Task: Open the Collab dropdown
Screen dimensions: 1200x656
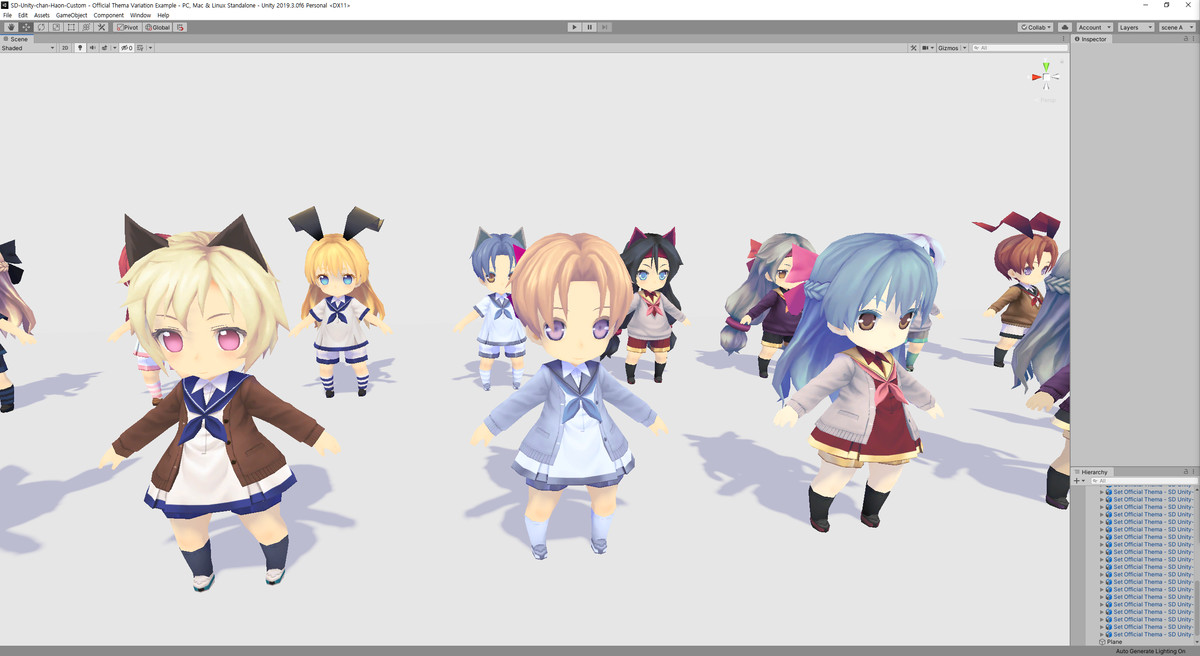Action: point(1035,27)
